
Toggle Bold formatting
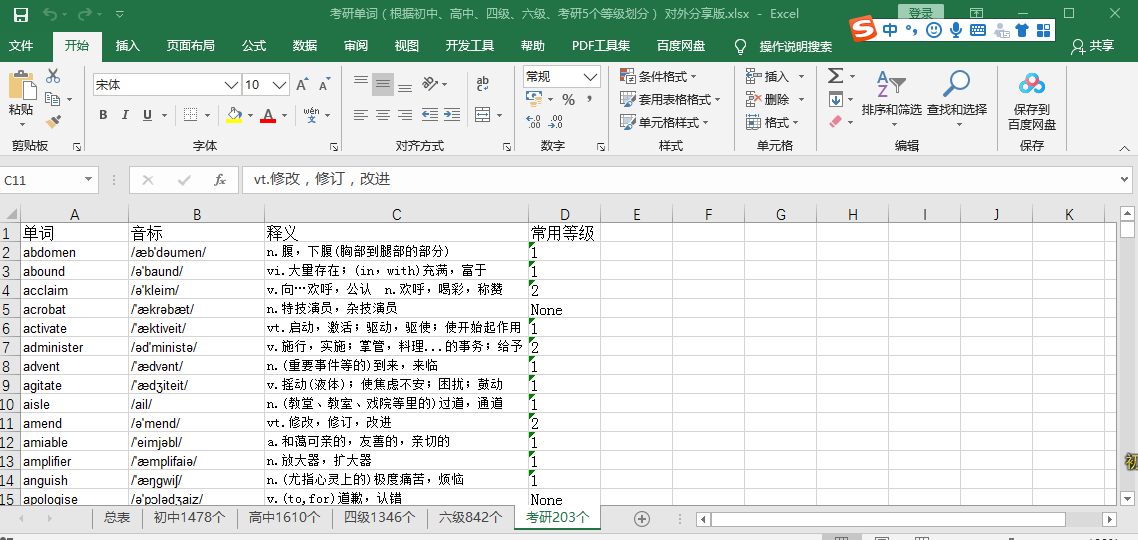tap(103, 115)
